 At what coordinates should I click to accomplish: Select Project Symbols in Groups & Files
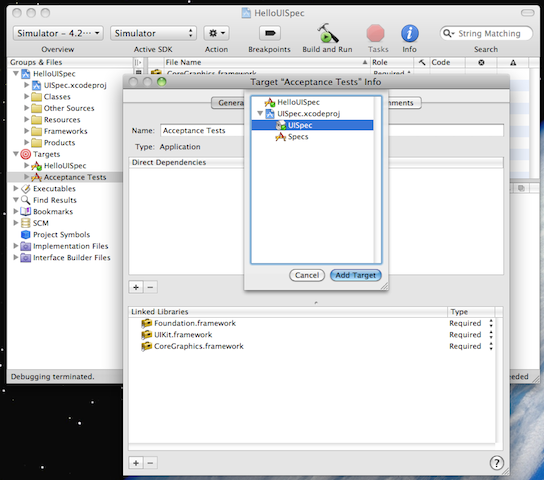pyautogui.click(x=61, y=235)
